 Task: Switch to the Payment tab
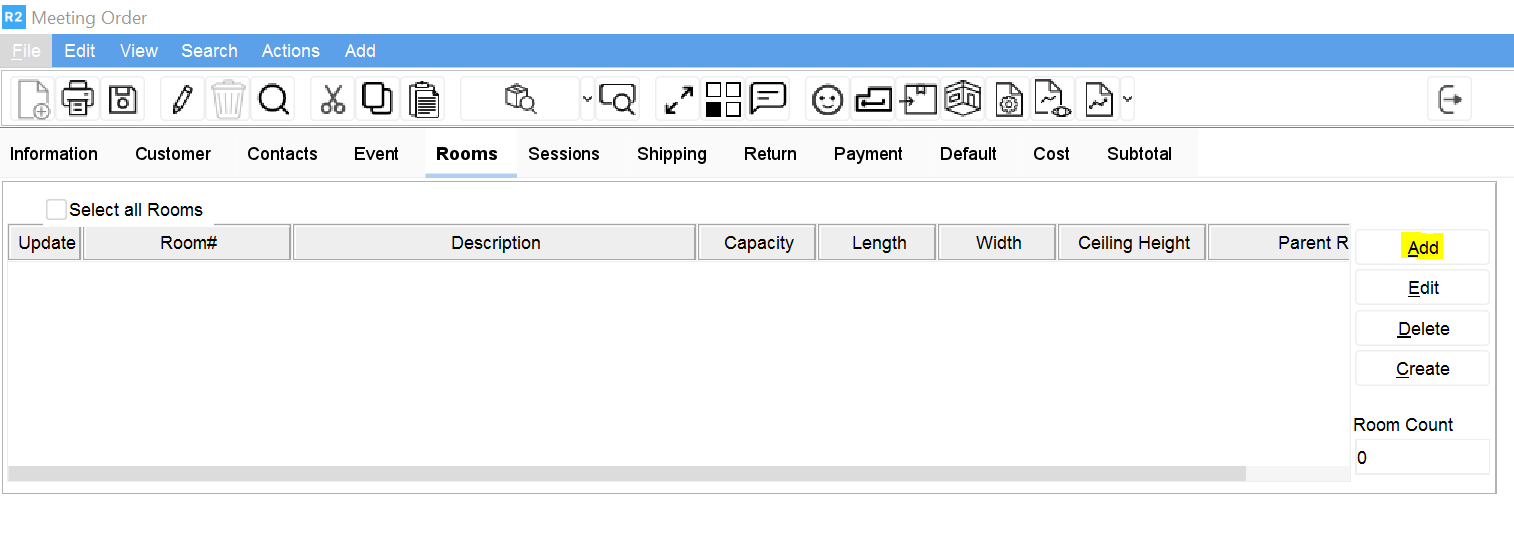868,154
